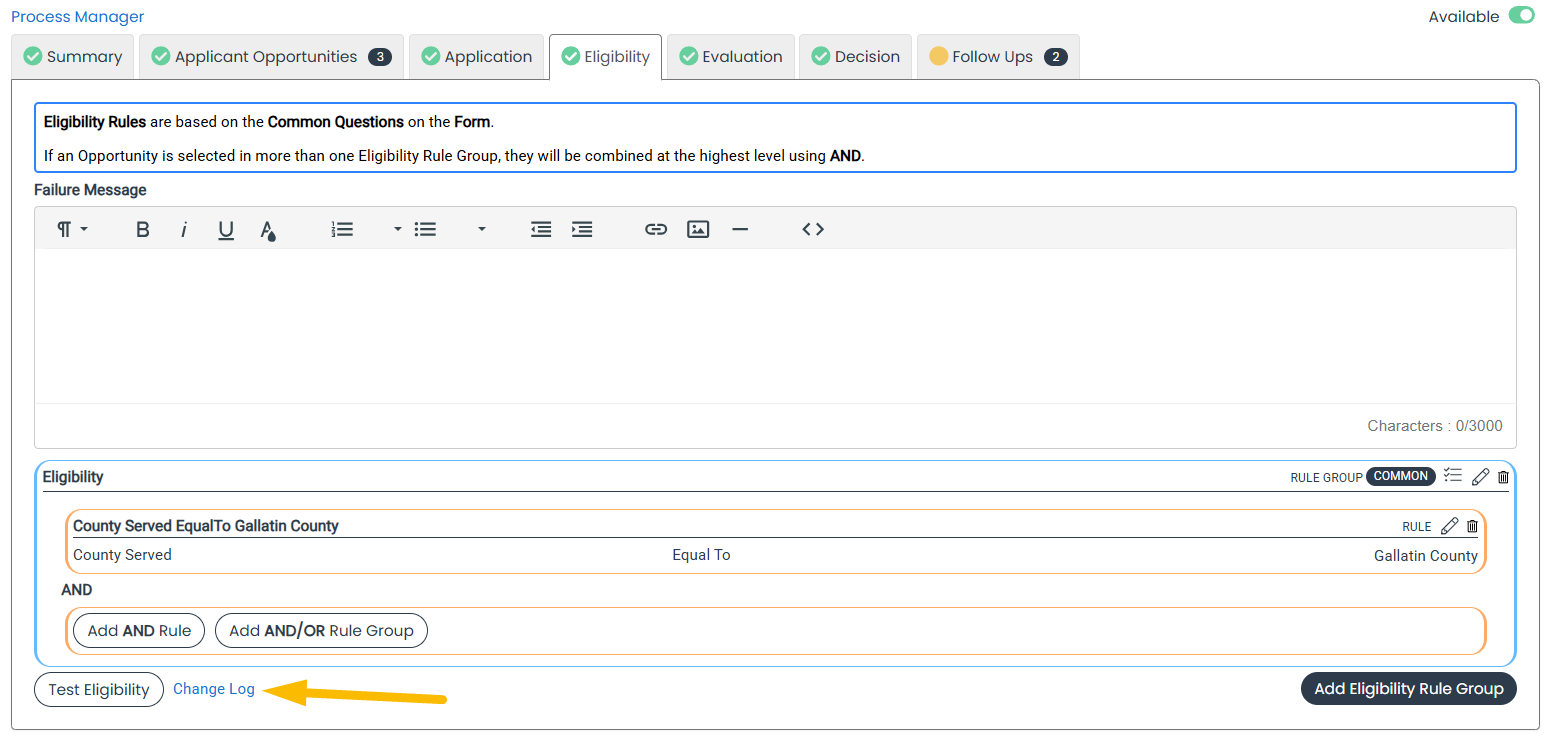Insert an image into the failure message
1548x740 pixels.
[698, 229]
